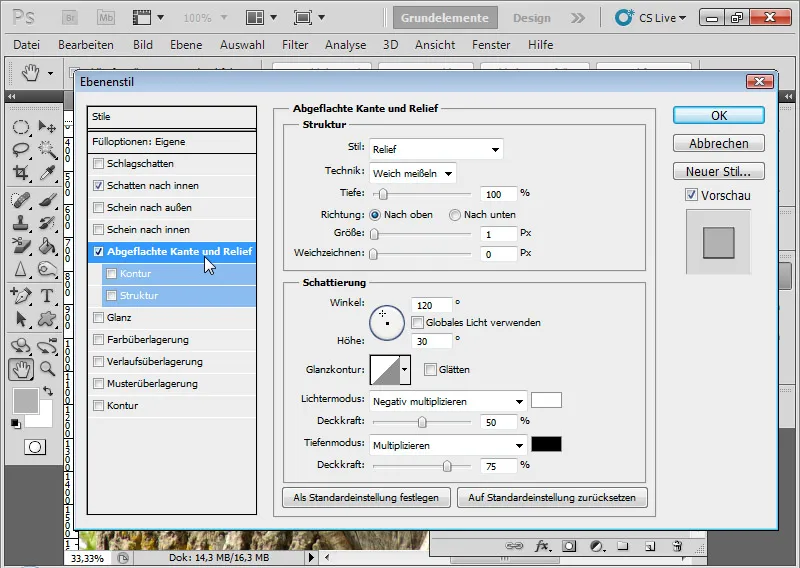Select the Eraser tool with scissors
800x568 pixels.
pyautogui.click(x=20, y=246)
